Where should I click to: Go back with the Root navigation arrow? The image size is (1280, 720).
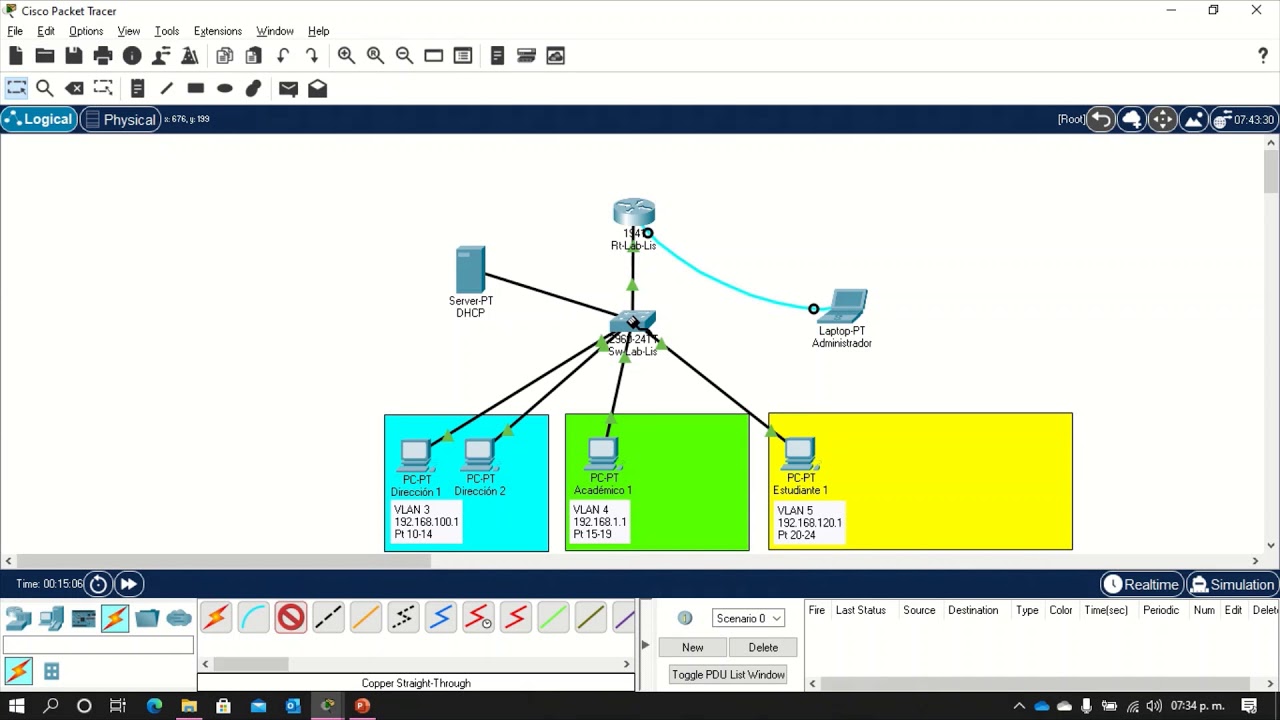tap(1100, 119)
